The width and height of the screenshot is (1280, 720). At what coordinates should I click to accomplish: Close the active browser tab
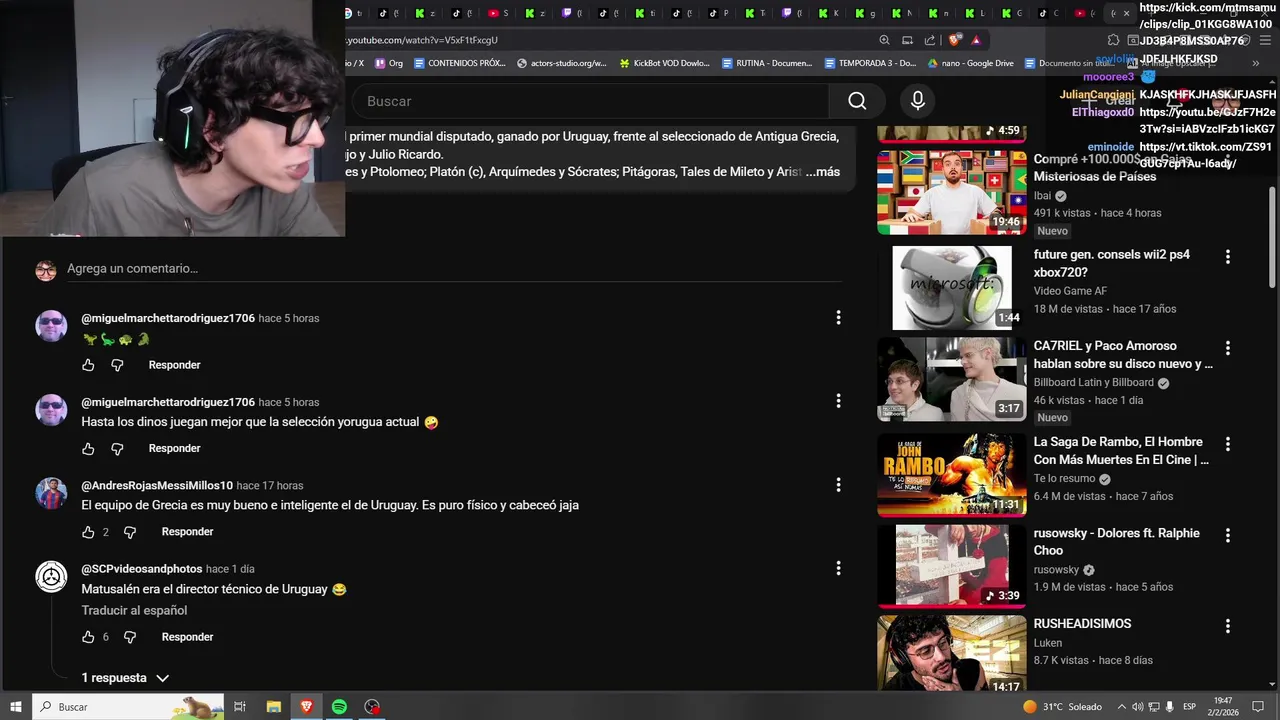(x=1126, y=13)
